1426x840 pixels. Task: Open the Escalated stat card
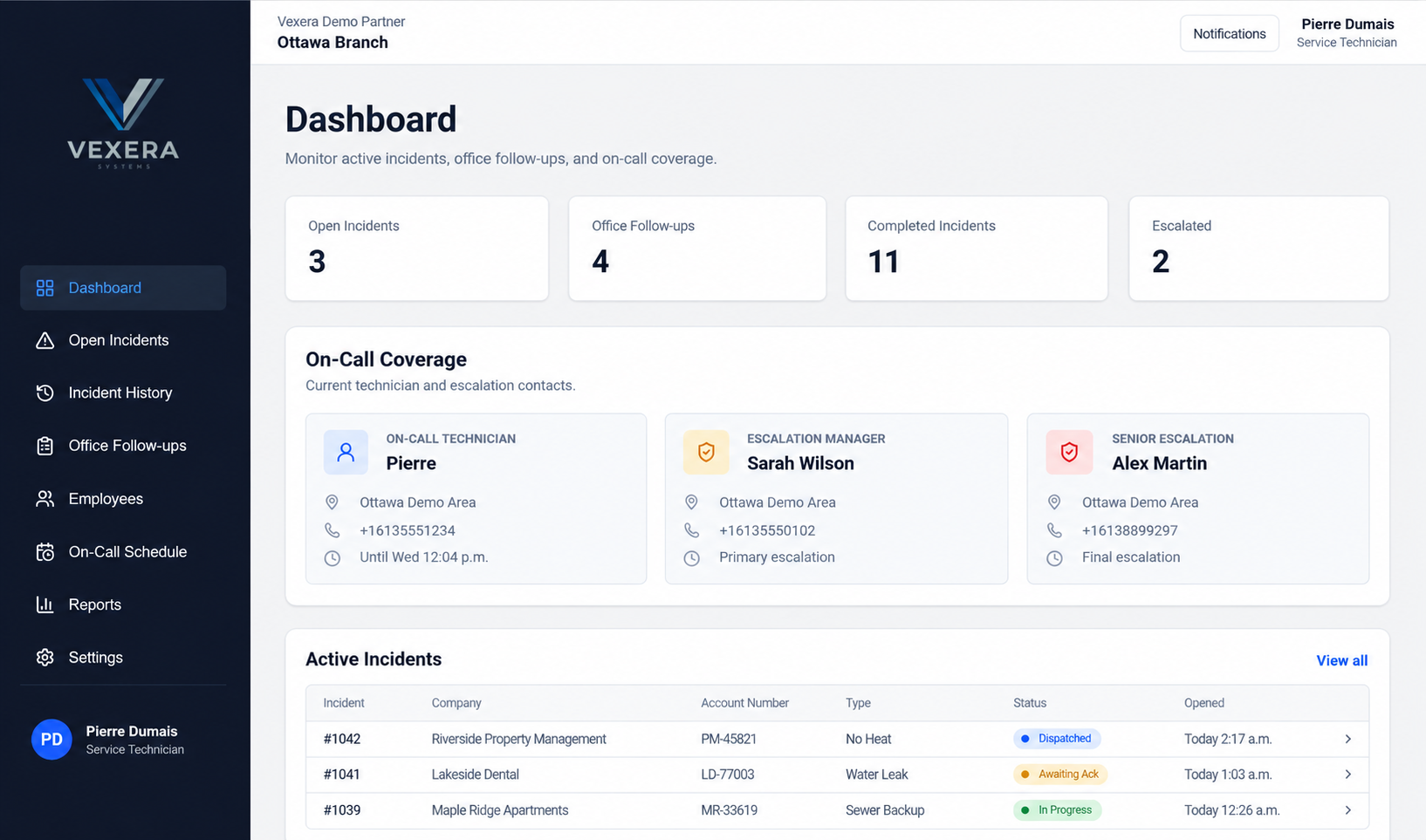[x=1258, y=249]
